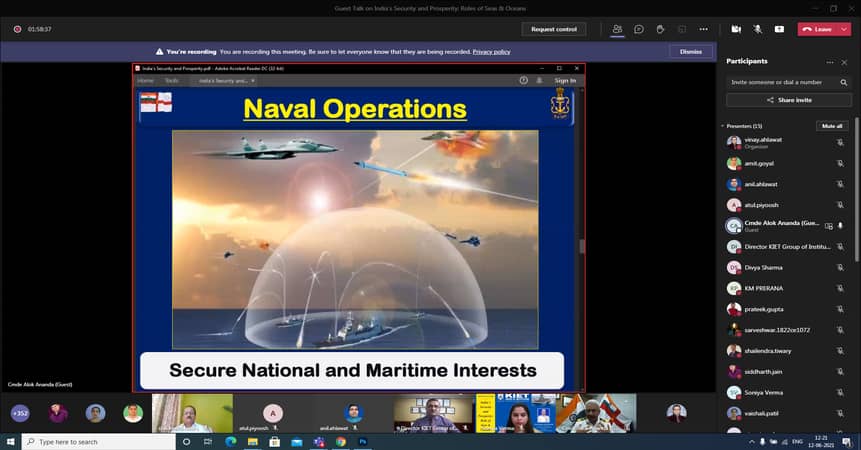
Task: Toggle the microphone mute button
Action: click(757, 29)
